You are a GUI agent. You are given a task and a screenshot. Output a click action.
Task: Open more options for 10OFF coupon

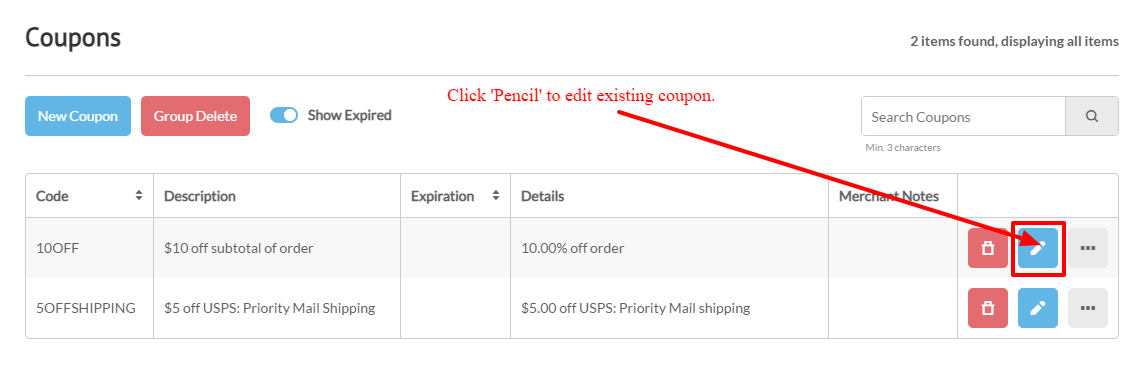(x=1087, y=248)
